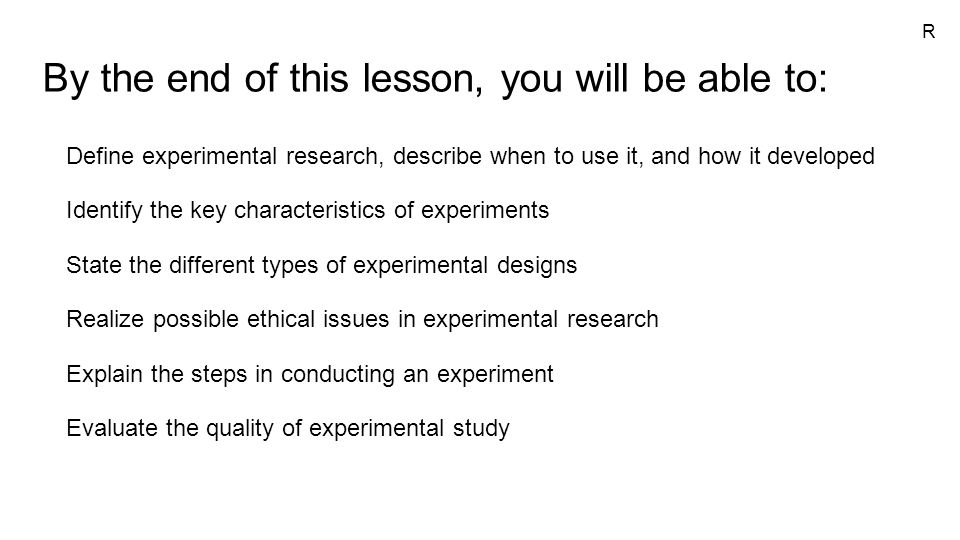This screenshot has width=960, height=540.
Task: Select the 'Define experimental research' objective line
Action: point(470,157)
